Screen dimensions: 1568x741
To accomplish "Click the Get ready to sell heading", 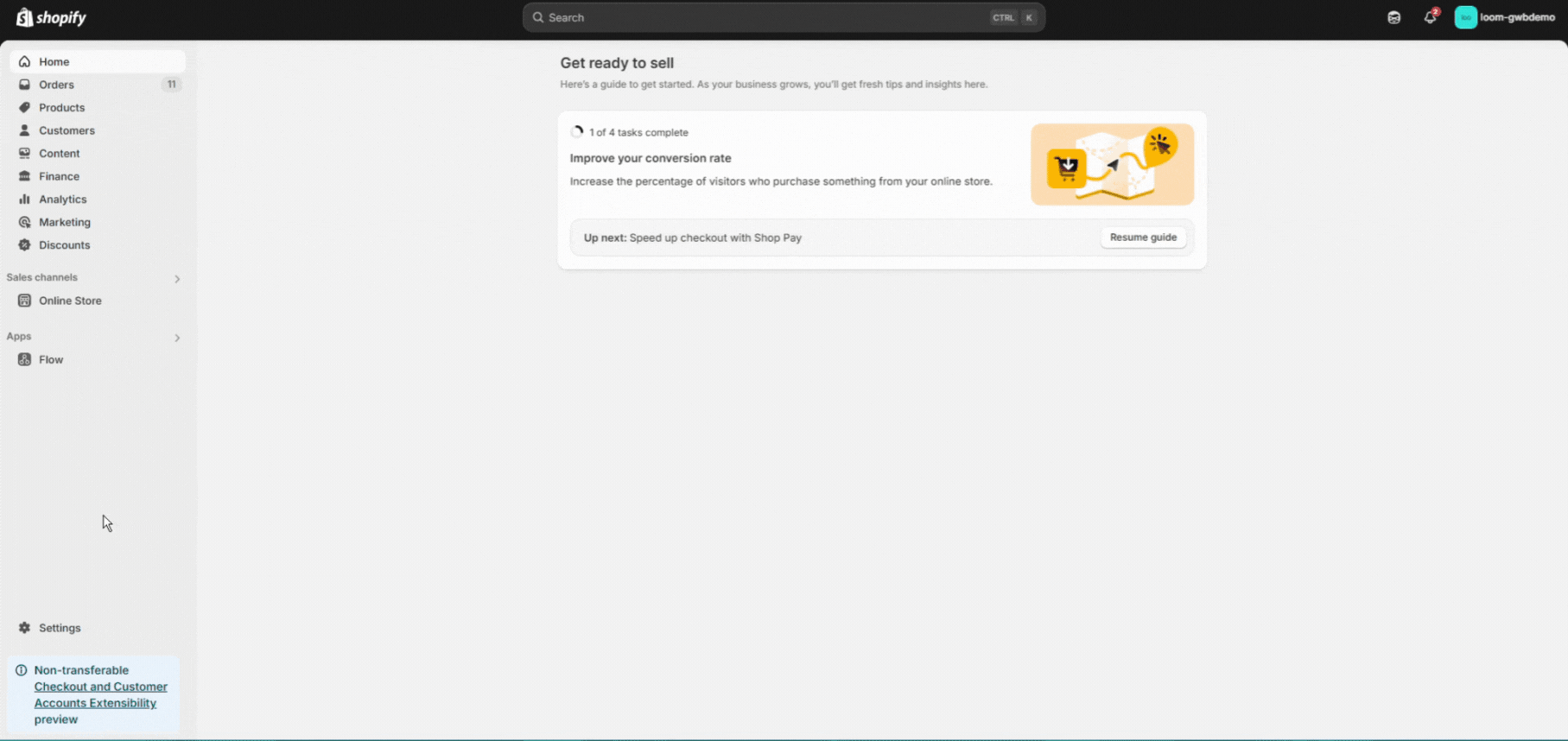I will (617, 63).
